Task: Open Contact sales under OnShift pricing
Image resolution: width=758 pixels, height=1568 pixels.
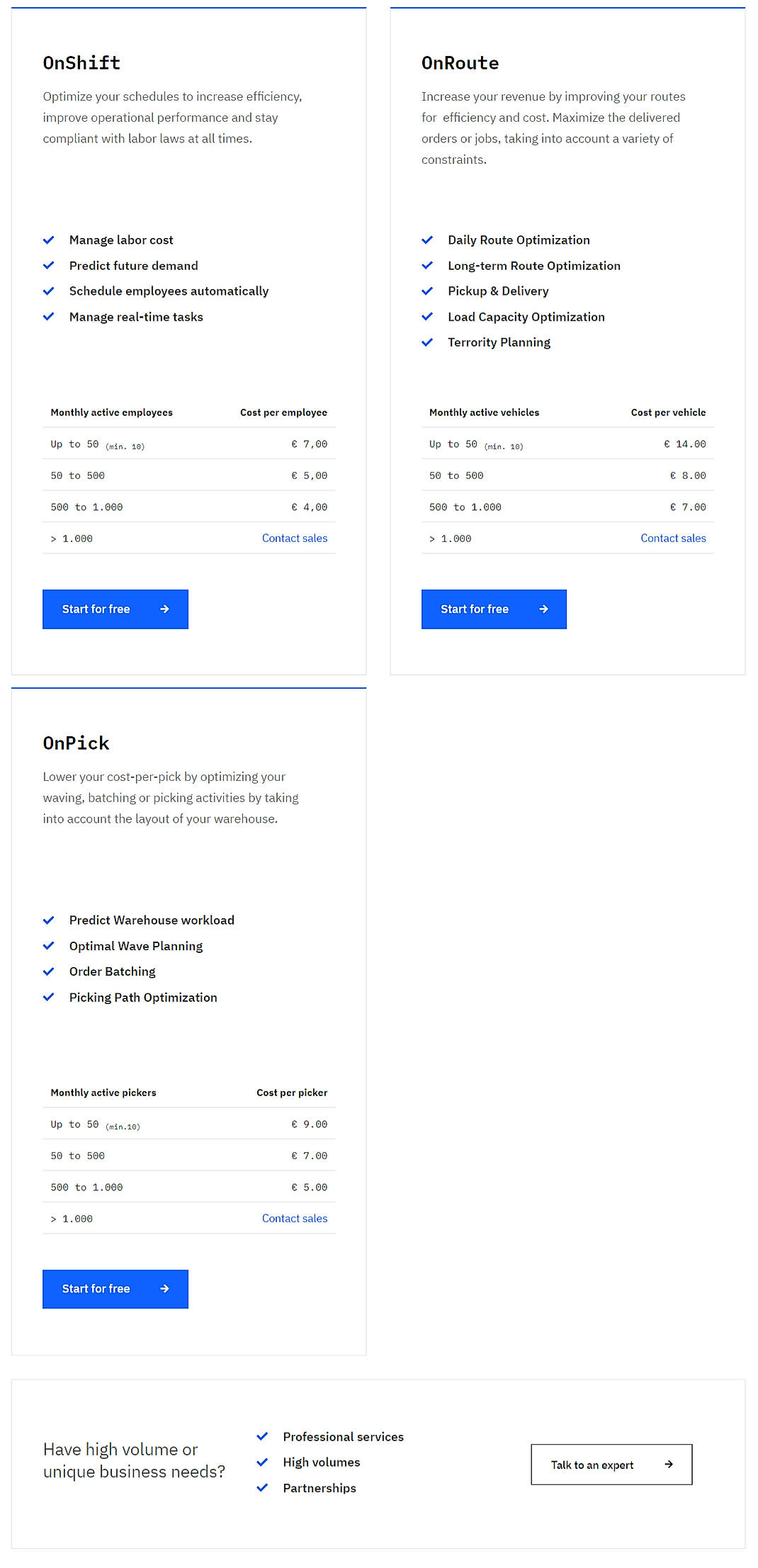Action: pyautogui.click(x=295, y=538)
